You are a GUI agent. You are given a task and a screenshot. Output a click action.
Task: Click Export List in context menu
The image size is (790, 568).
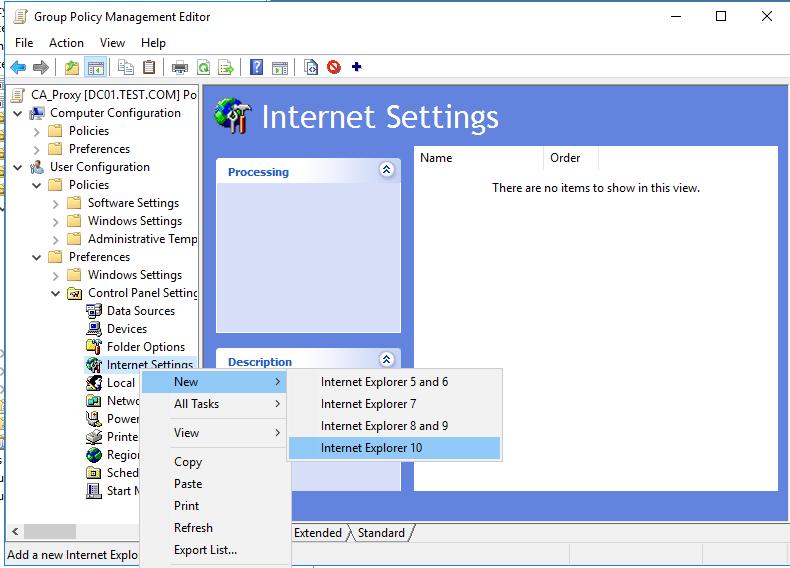tap(214, 550)
